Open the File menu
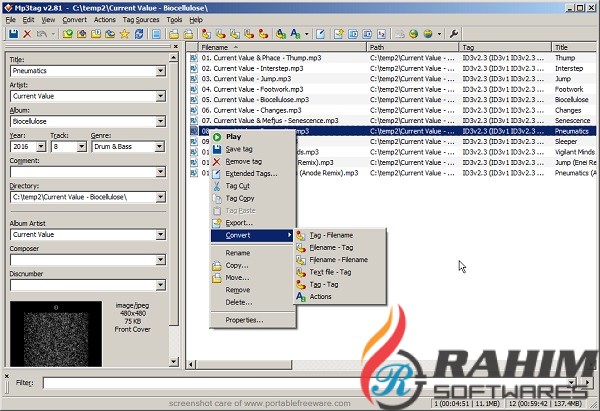600x411 pixels. [x=11, y=20]
